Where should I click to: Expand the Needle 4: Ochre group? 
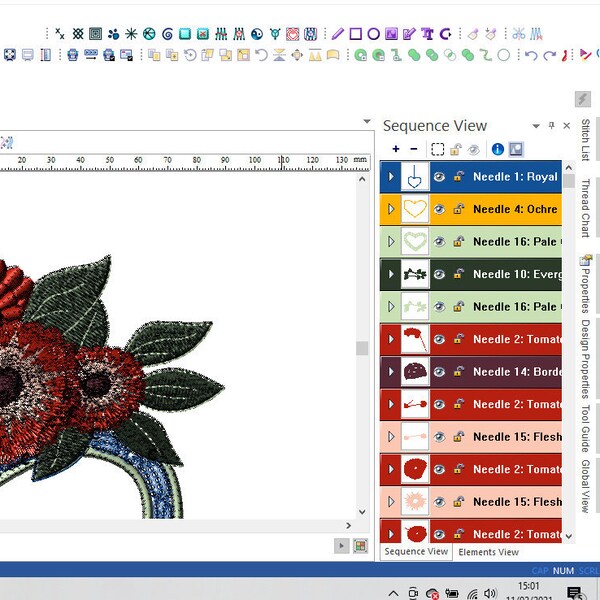(x=391, y=209)
